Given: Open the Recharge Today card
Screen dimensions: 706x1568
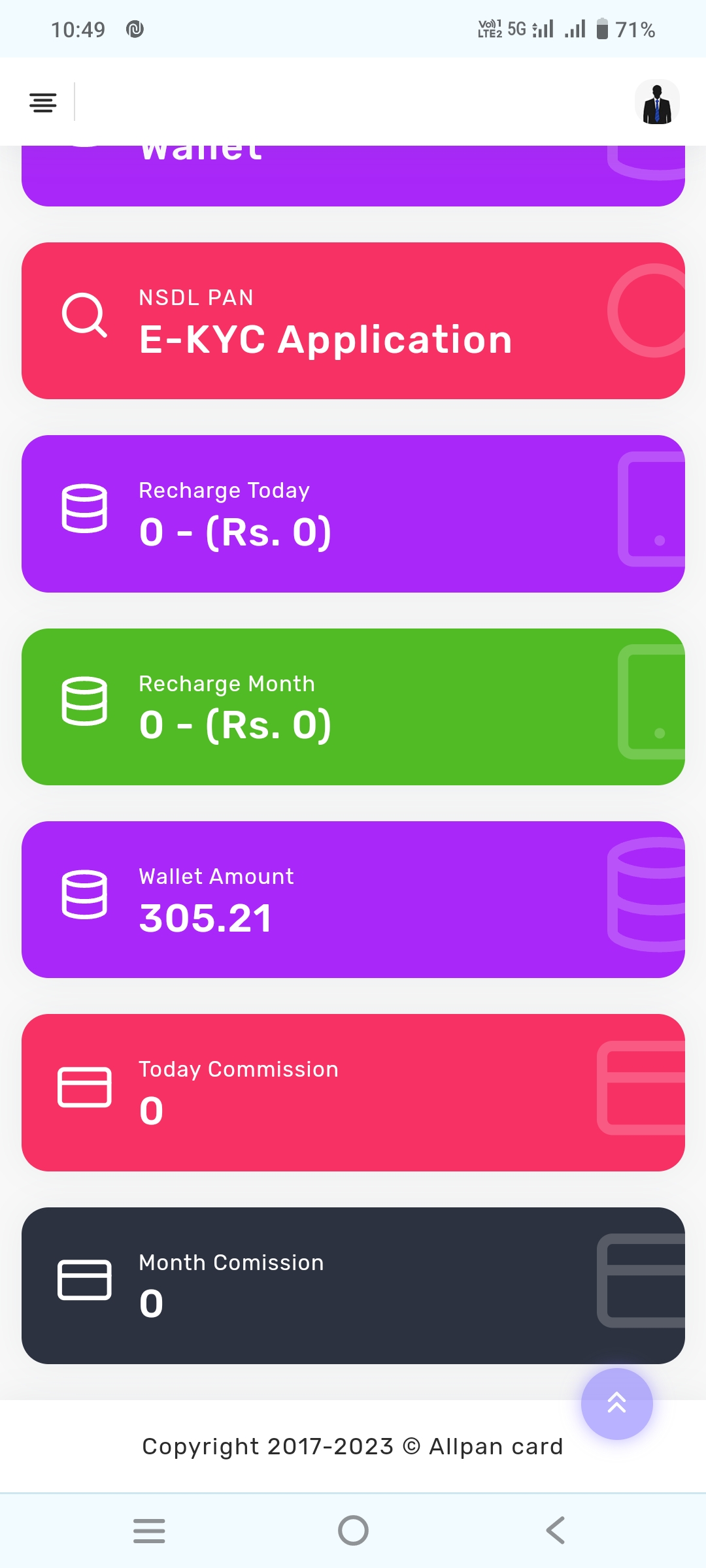Looking at the screenshot, I should pyautogui.click(x=353, y=514).
